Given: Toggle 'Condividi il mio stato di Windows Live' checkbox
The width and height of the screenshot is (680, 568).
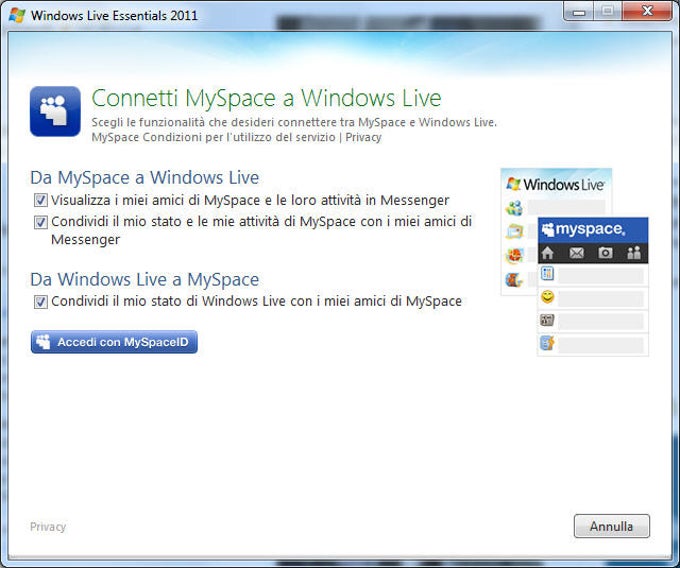Looking at the screenshot, I should 41,301.
